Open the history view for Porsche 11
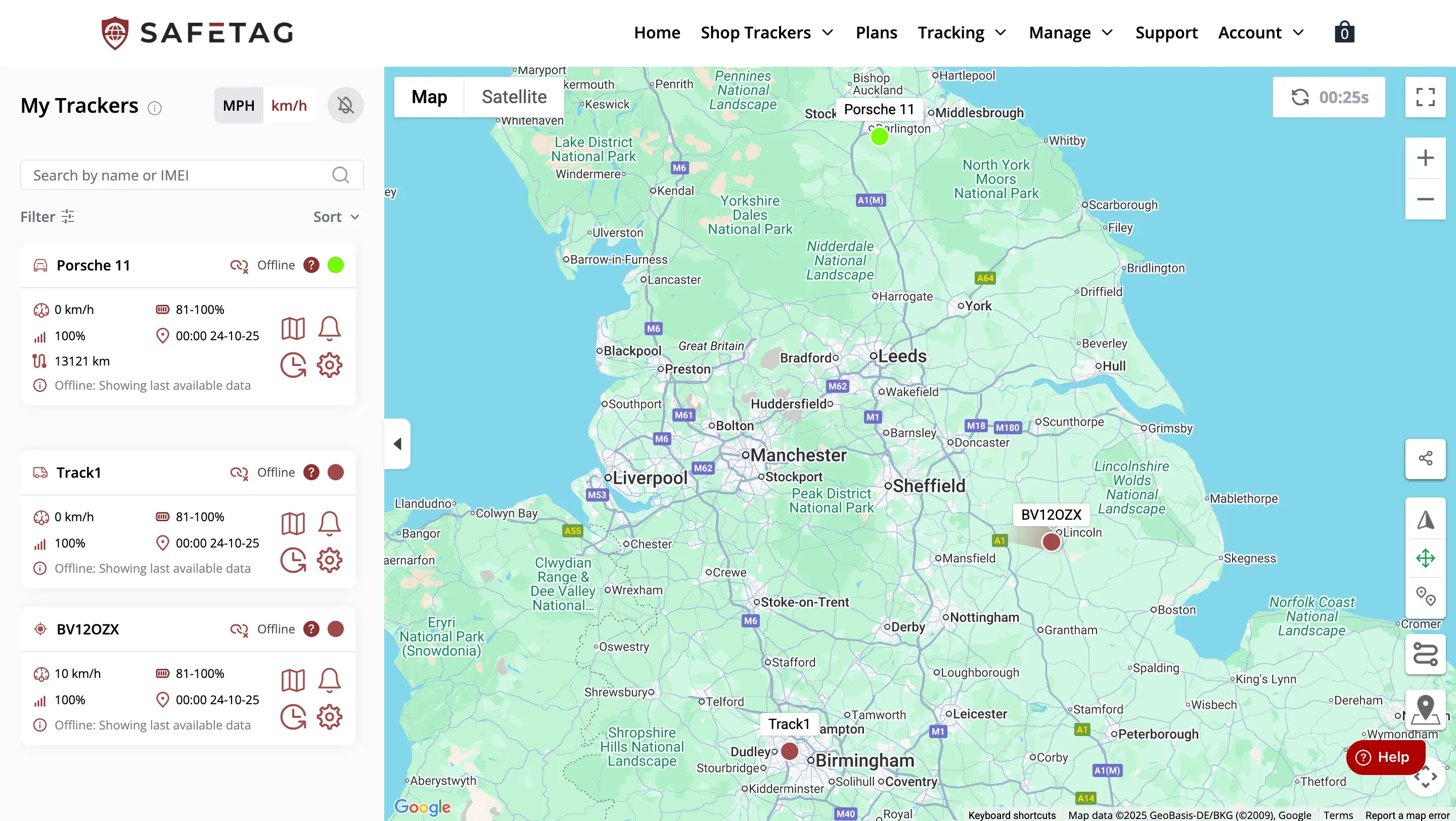The height and width of the screenshot is (821, 1456). [x=293, y=365]
